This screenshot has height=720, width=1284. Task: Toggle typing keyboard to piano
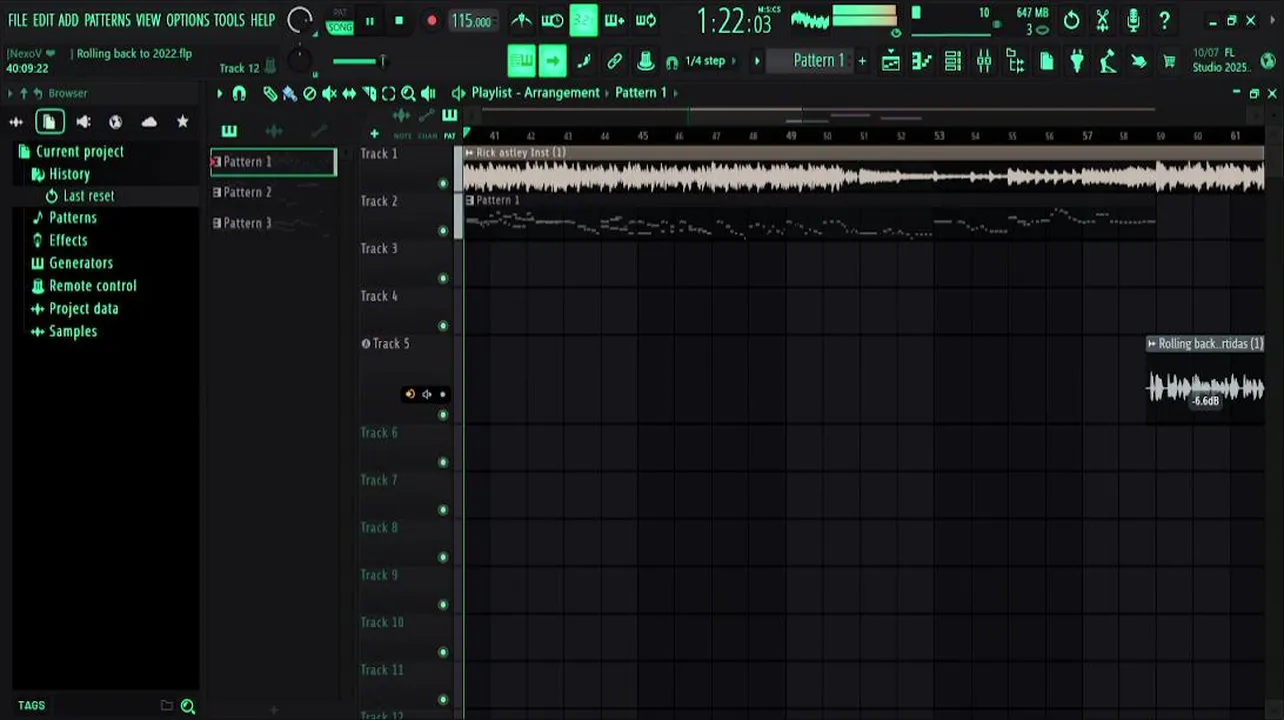[521, 61]
